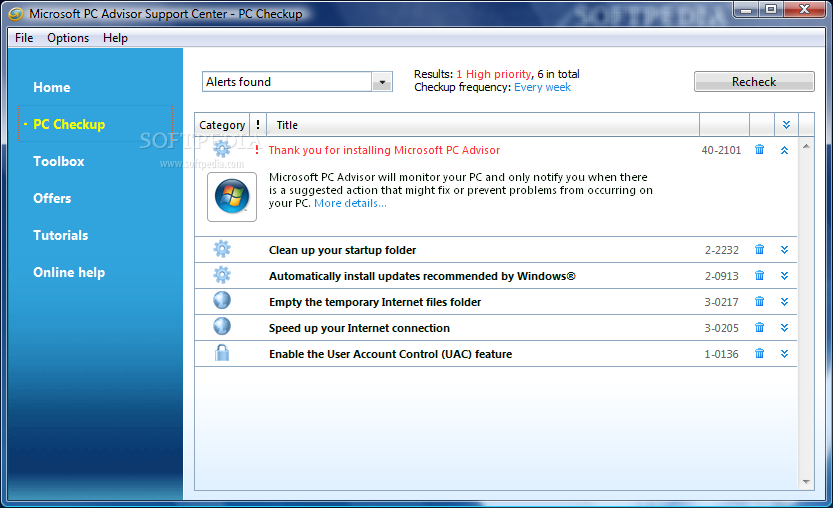Open the Toolbox section
This screenshot has width=833, height=508.
pos(58,161)
